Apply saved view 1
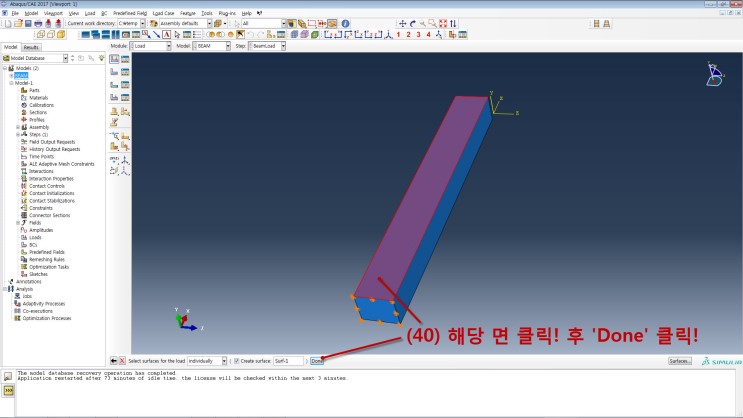The width and height of the screenshot is (743, 418). 399,35
